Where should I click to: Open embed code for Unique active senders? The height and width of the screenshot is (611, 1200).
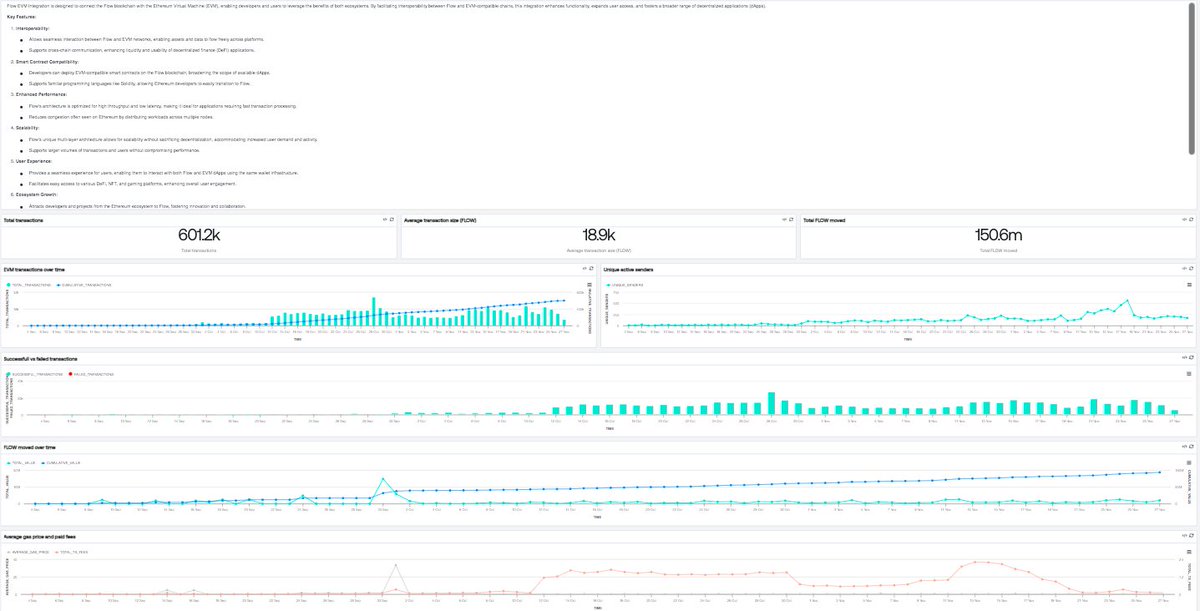coord(1184,268)
